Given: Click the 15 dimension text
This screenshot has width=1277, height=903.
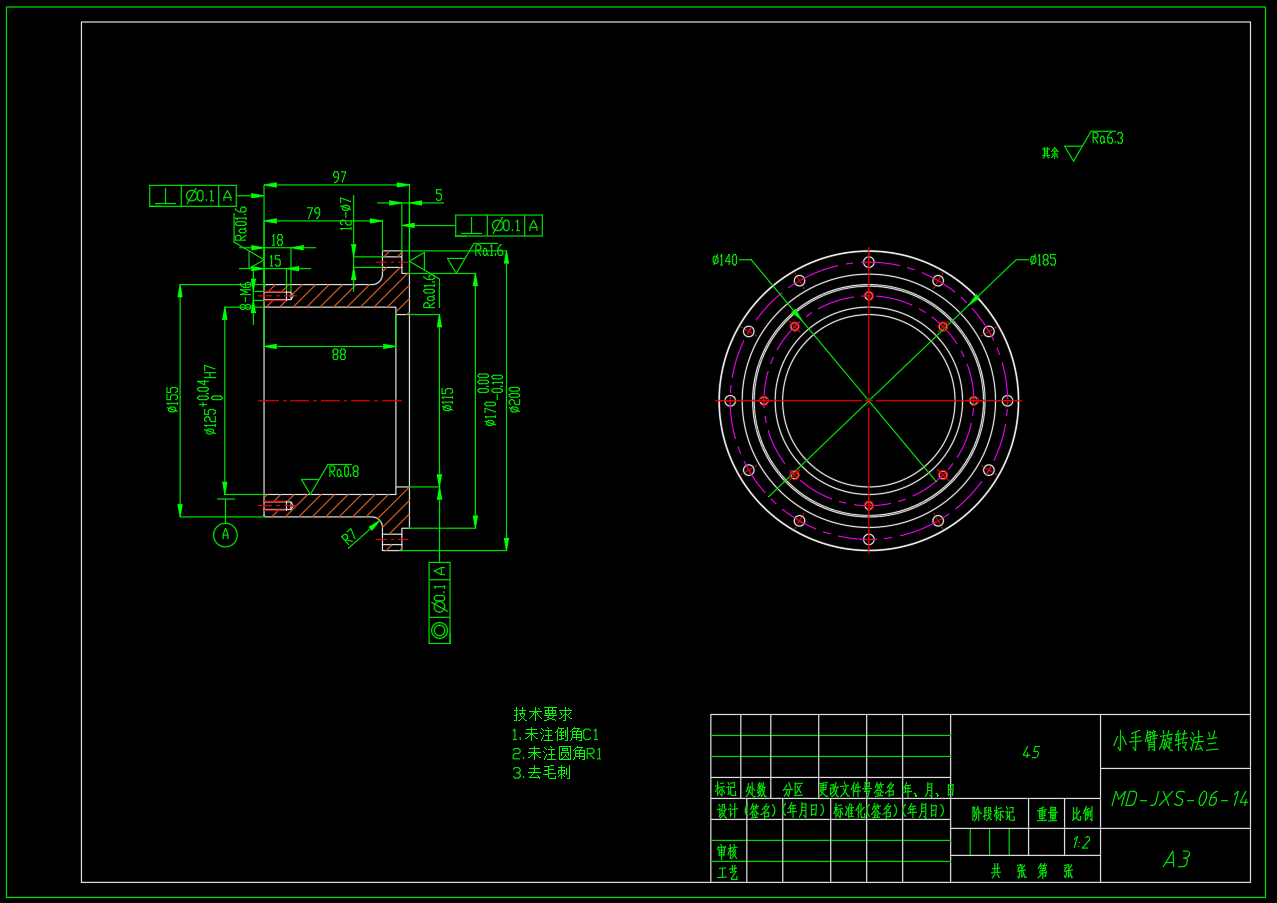Looking at the screenshot, I should coord(274,261).
